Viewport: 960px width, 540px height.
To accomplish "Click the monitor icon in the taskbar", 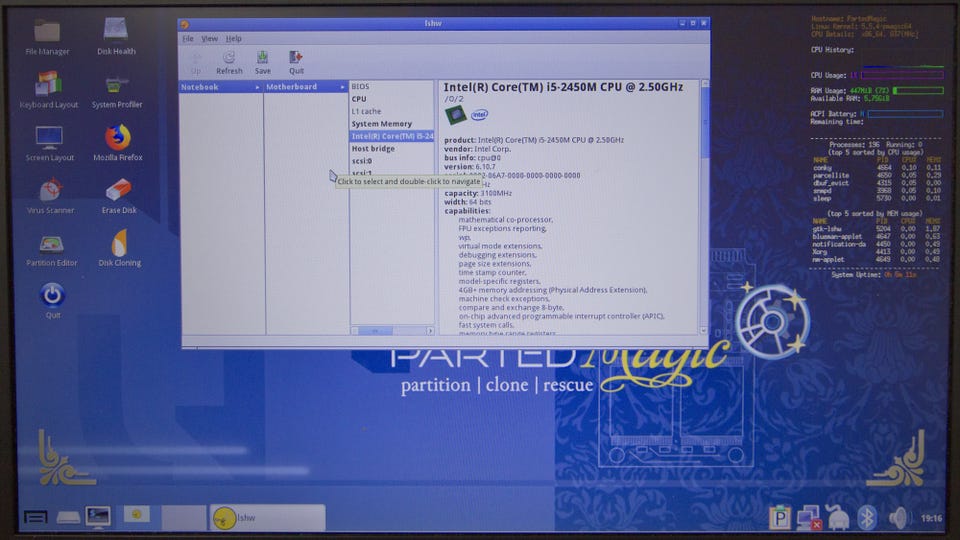I will pyautogui.click(x=98, y=517).
